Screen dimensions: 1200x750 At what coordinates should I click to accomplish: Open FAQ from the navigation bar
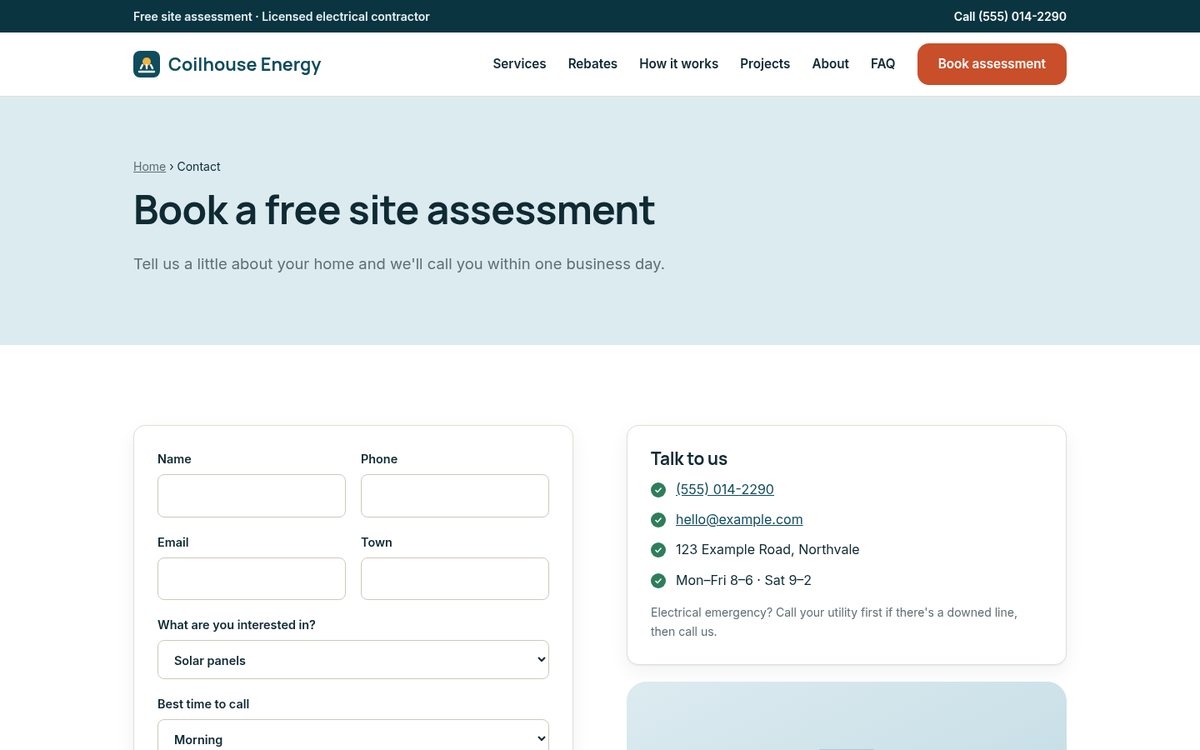883,64
